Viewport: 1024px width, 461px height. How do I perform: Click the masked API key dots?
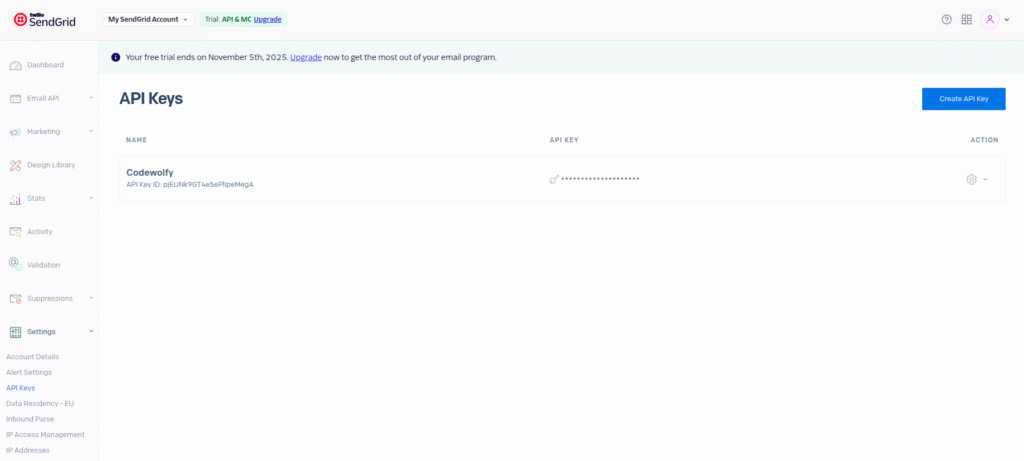[x=600, y=179]
